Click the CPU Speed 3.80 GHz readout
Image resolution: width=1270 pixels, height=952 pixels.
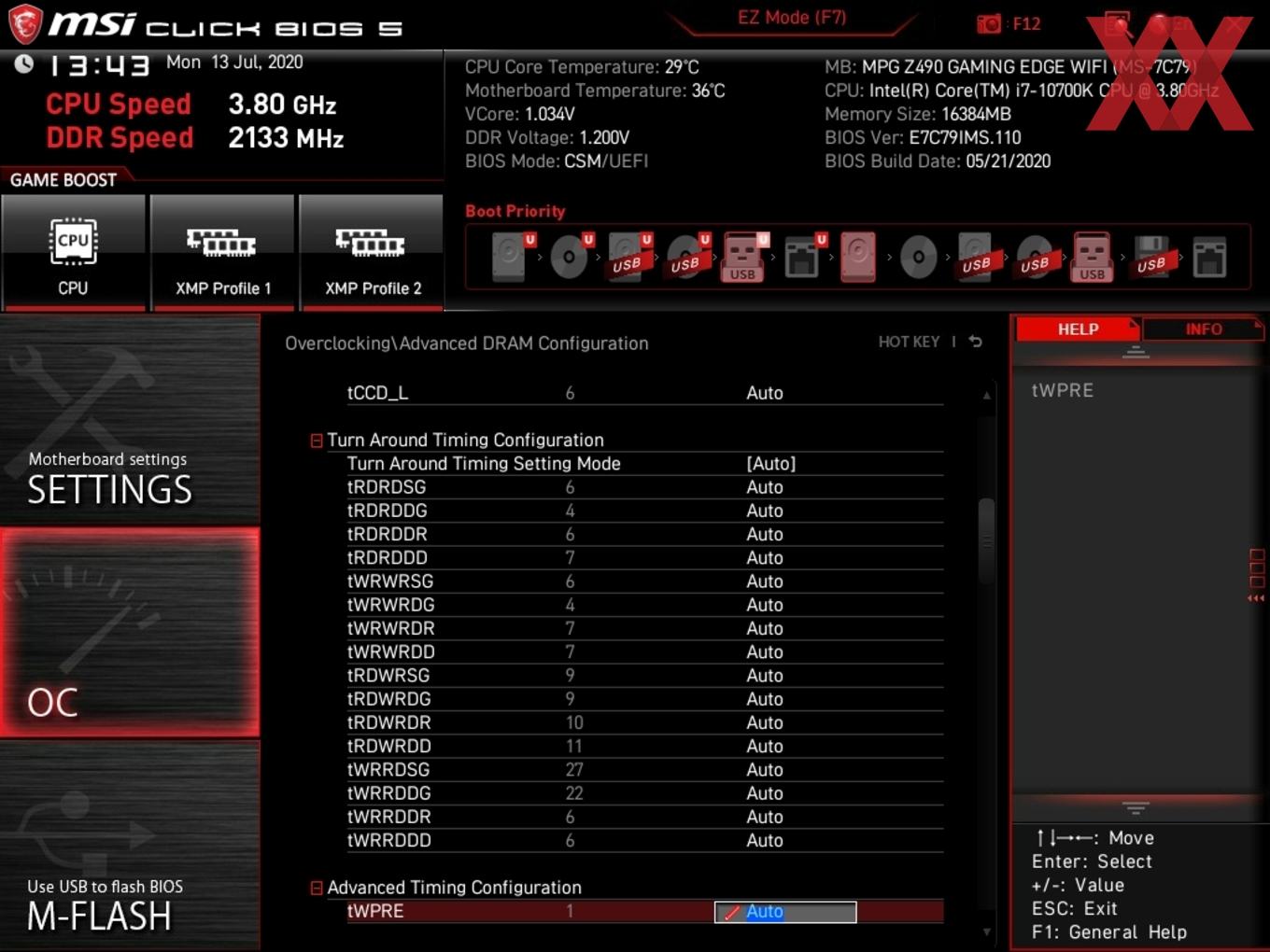pyautogui.click(x=191, y=105)
